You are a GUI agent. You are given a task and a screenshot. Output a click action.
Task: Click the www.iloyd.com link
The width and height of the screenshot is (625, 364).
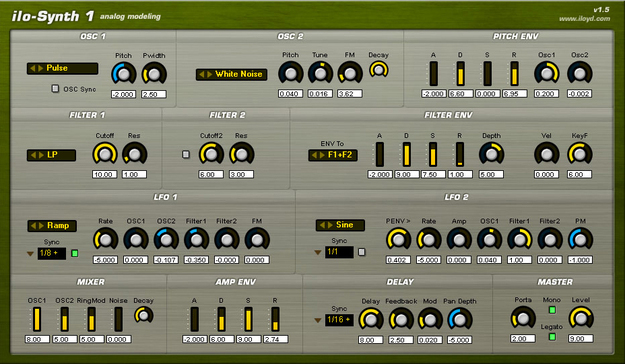pos(584,19)
